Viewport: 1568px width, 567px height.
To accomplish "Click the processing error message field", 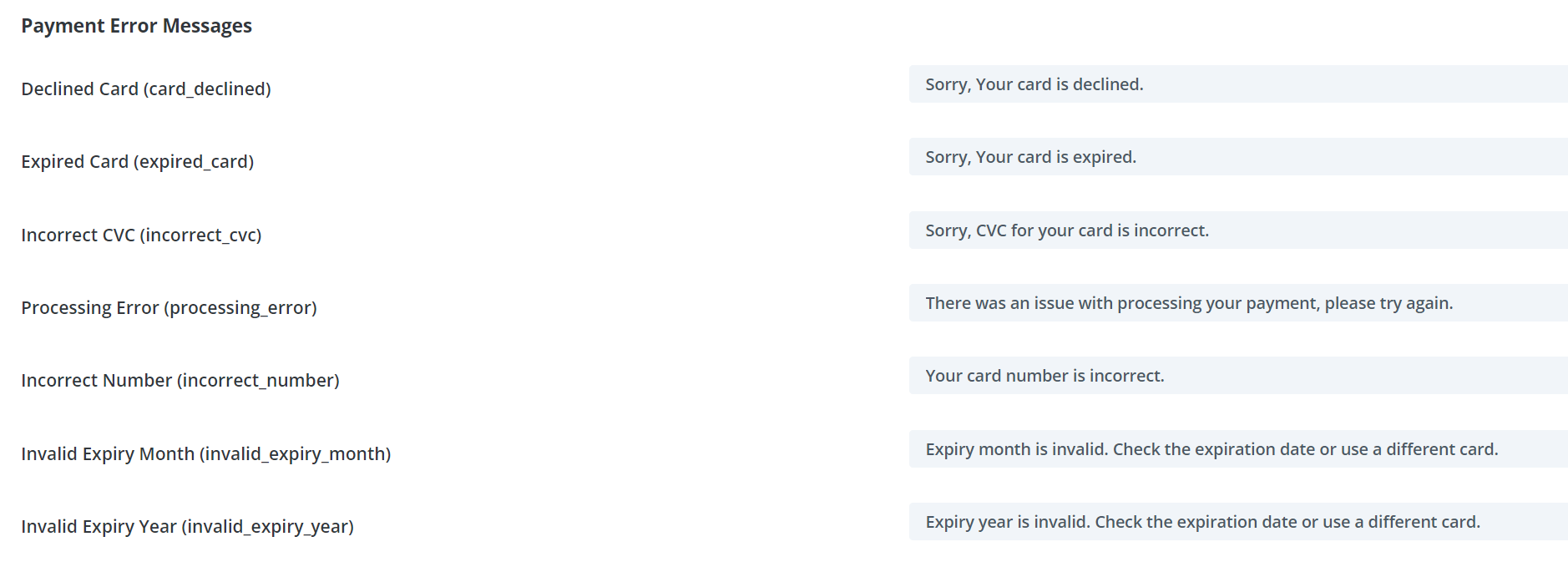I will coord(1236,302).
